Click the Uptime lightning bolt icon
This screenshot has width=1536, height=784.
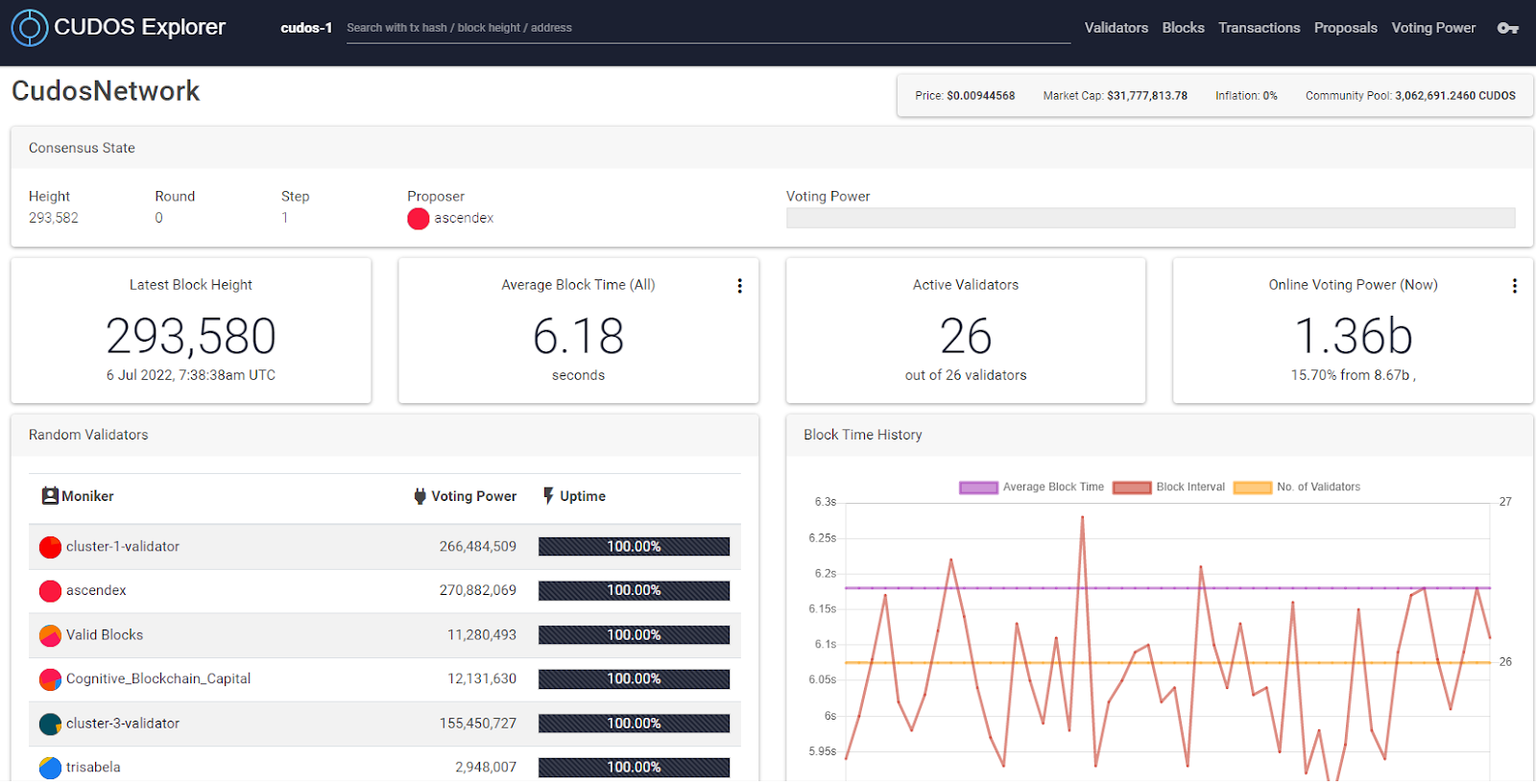[x=548, y=496]
